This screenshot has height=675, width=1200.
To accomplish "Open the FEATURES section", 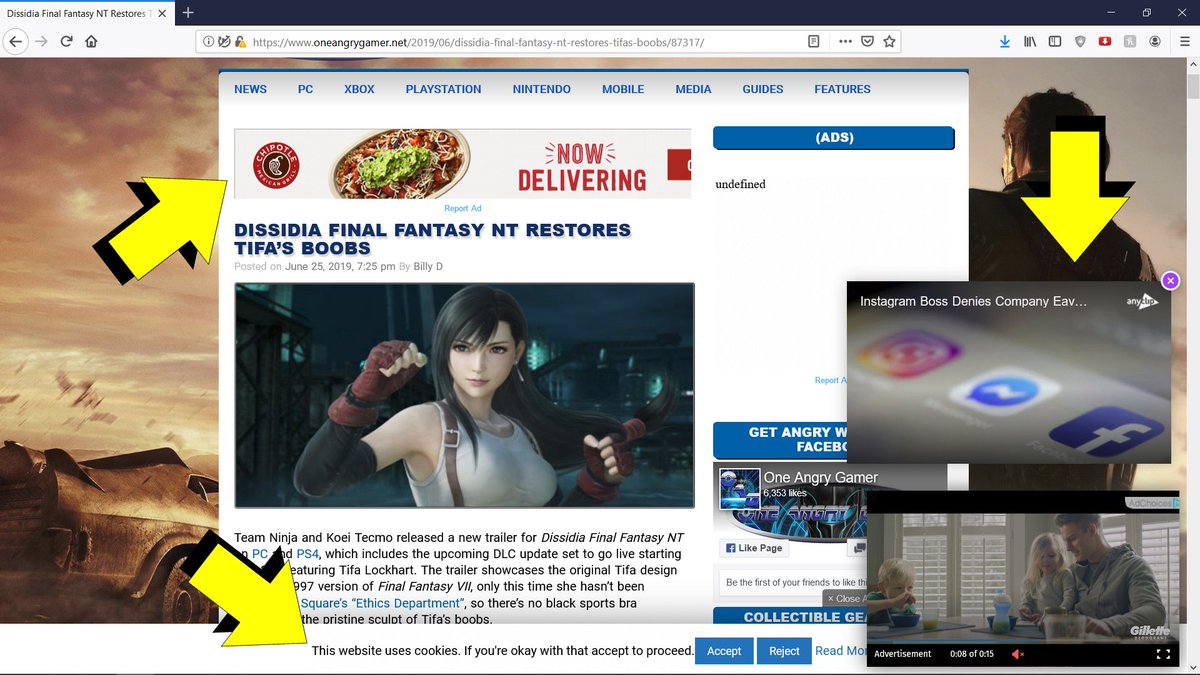I will [x=842, y=89].
